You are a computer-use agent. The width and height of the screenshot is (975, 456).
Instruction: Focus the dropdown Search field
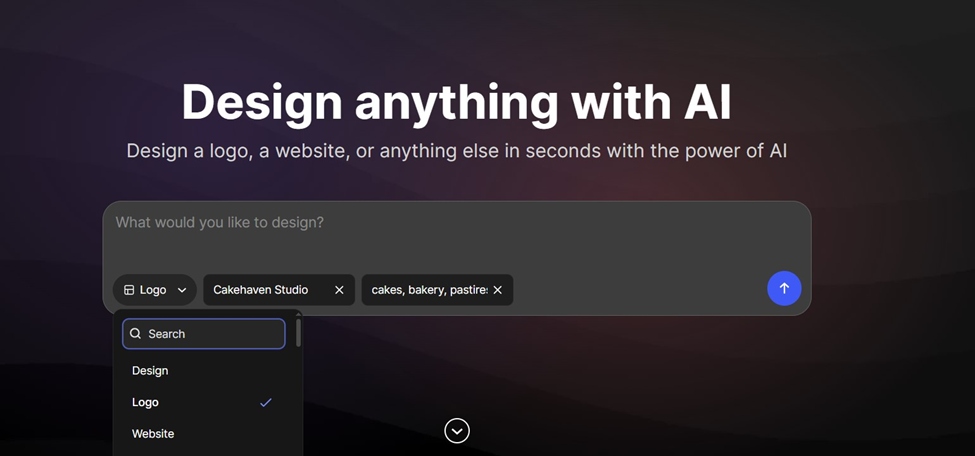pyautogui.click(x=204, y=334)
